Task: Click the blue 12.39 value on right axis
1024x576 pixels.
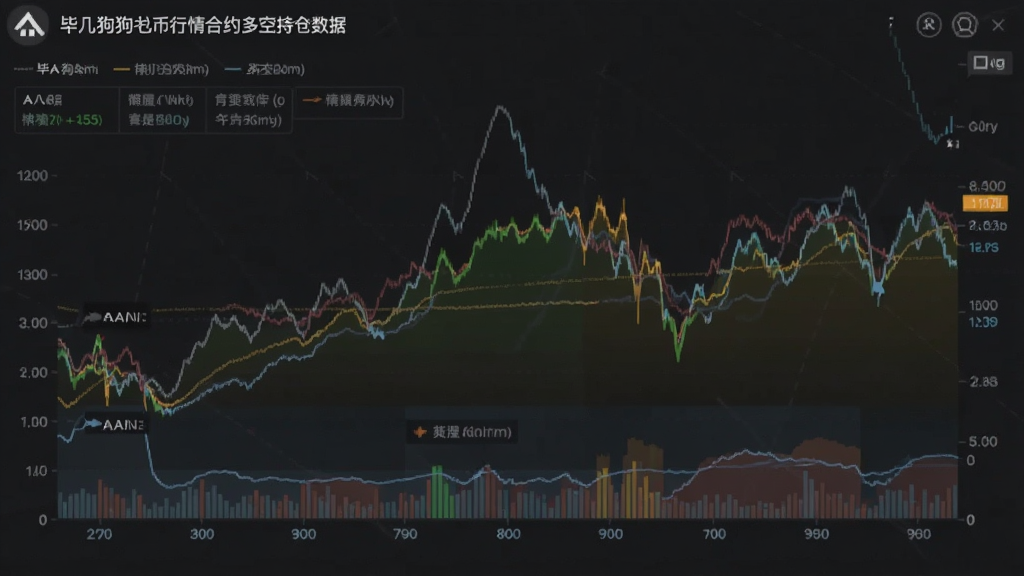Action: [983, 322]
